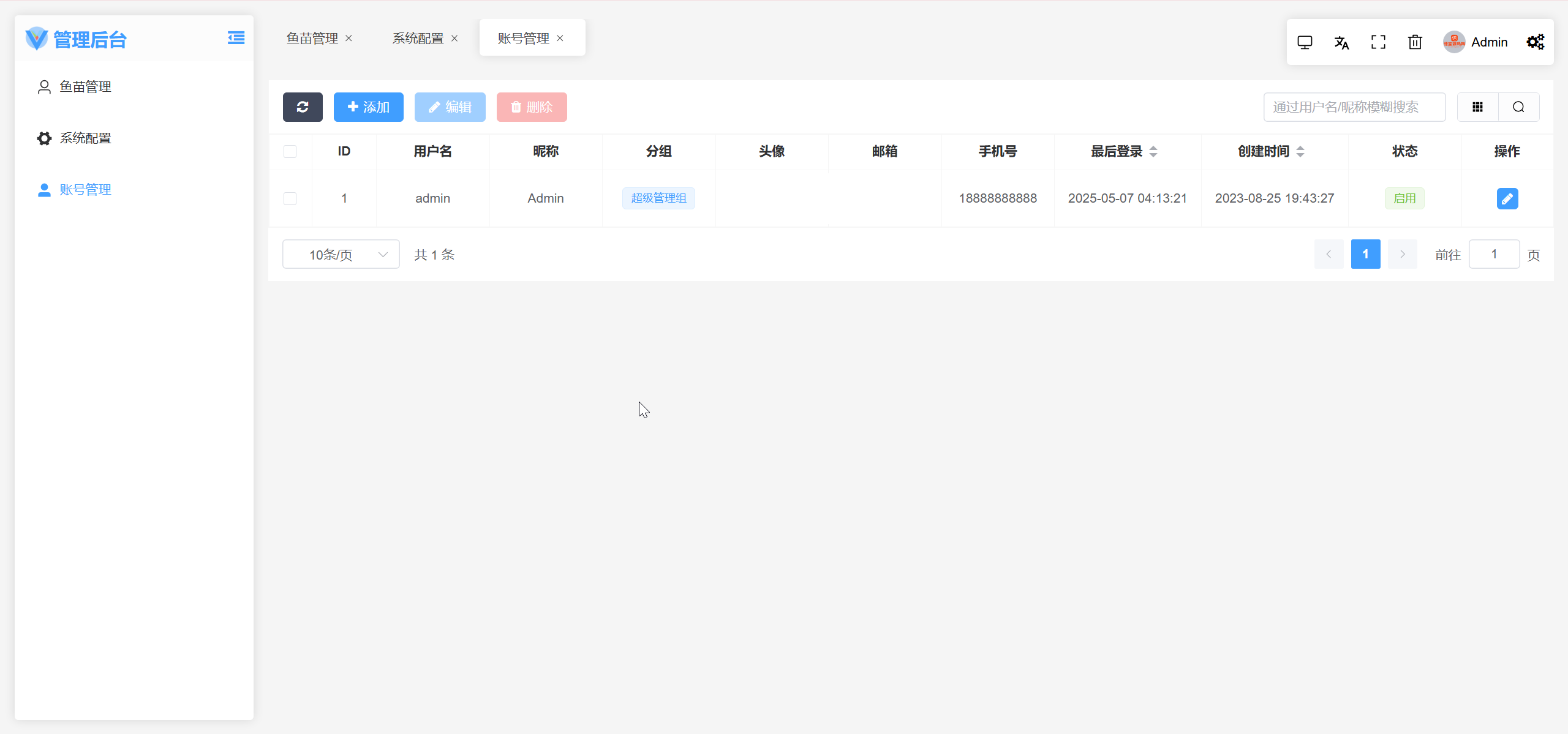Viewport: 1568px width, 734px height.
Task: Click the 启用 status tag
Action: pyautogui.click(x=1404, y=198)
